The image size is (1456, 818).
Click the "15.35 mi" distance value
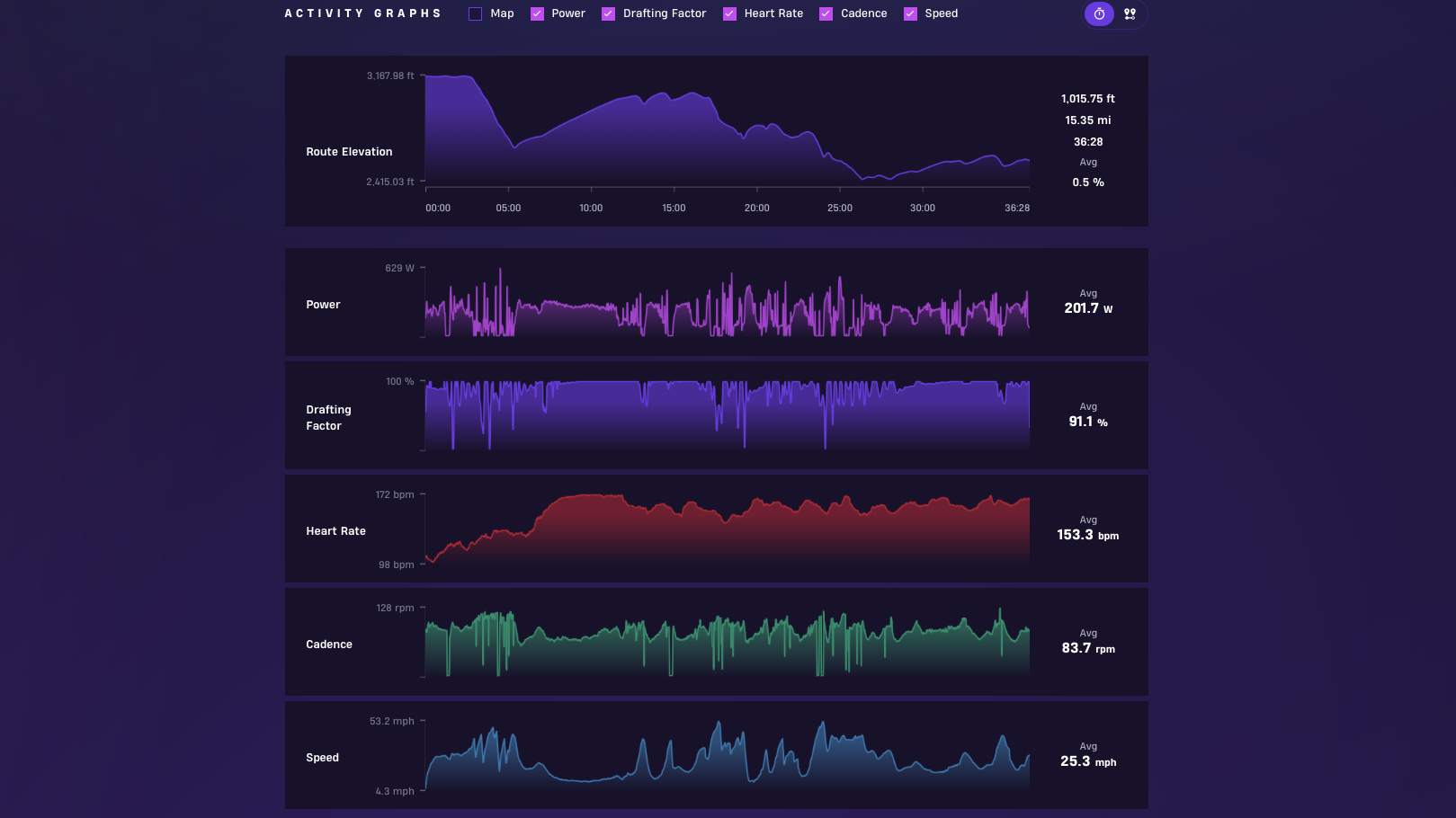[1088, 120]
